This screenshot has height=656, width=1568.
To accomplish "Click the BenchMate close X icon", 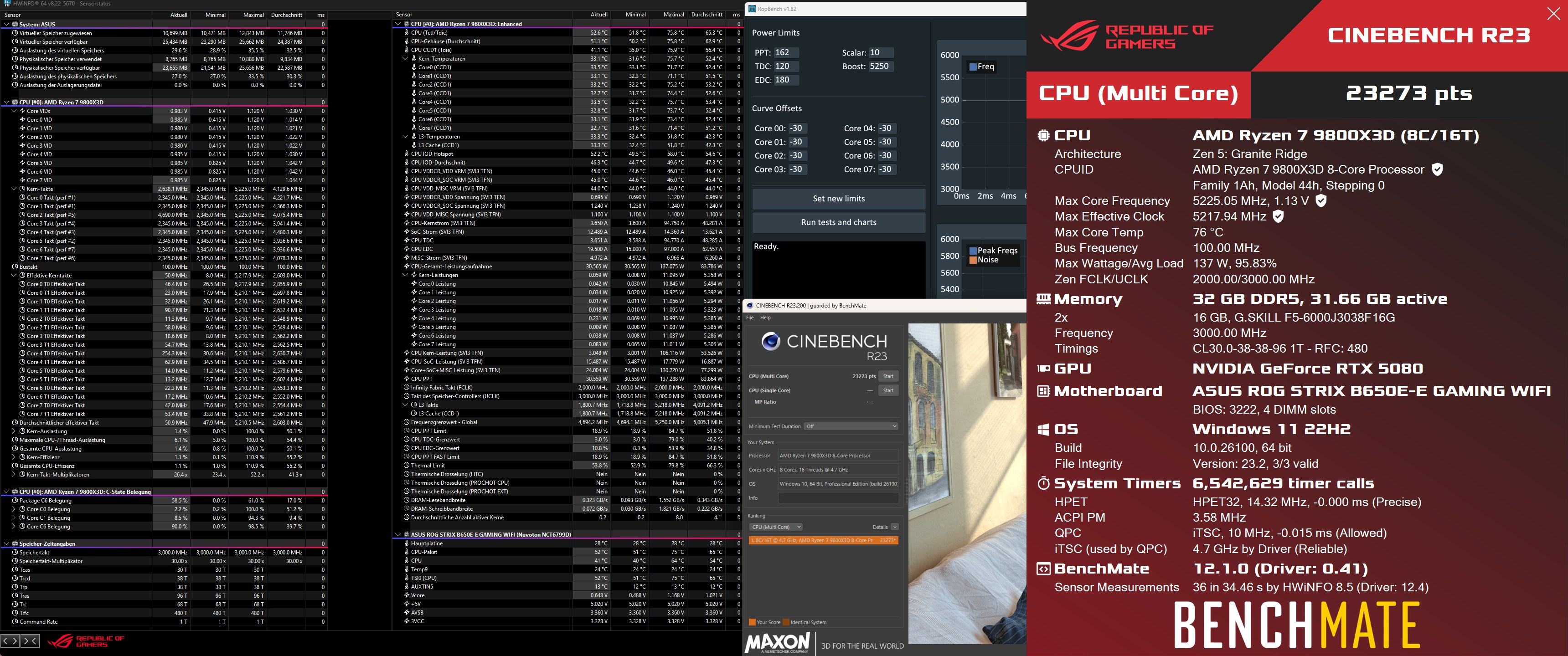I will tap(1553, 13).
